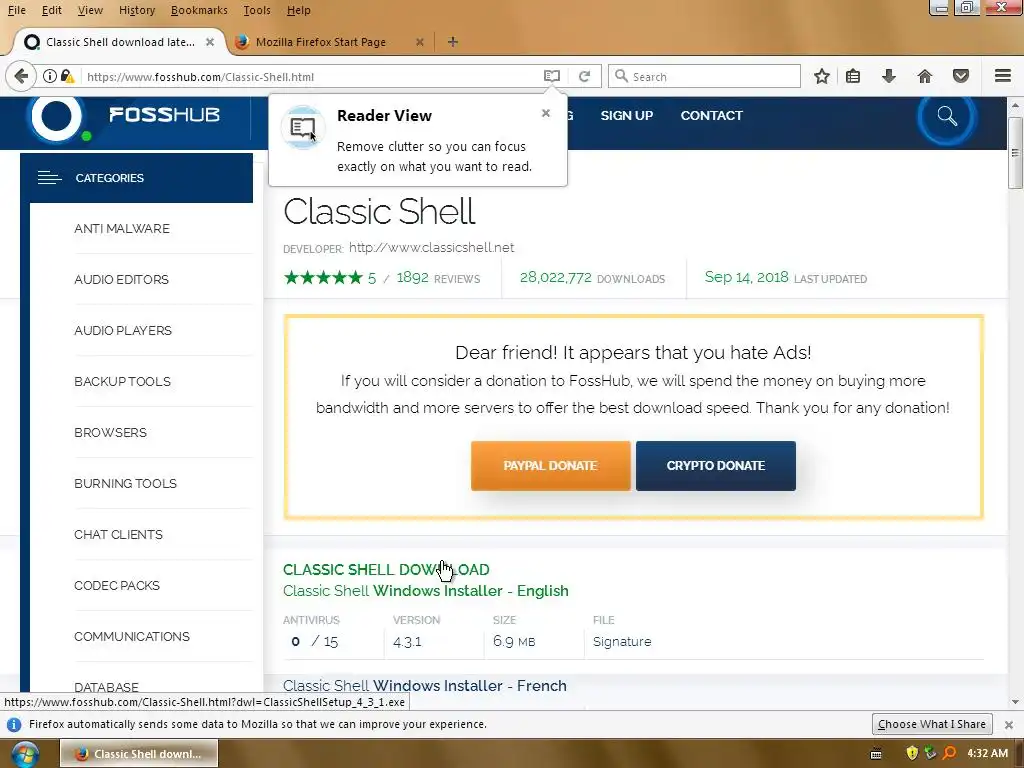Screen dimensions: 1024x768
Task: Open FossHub site search magnifier
Action: click(x=947, y=116)
